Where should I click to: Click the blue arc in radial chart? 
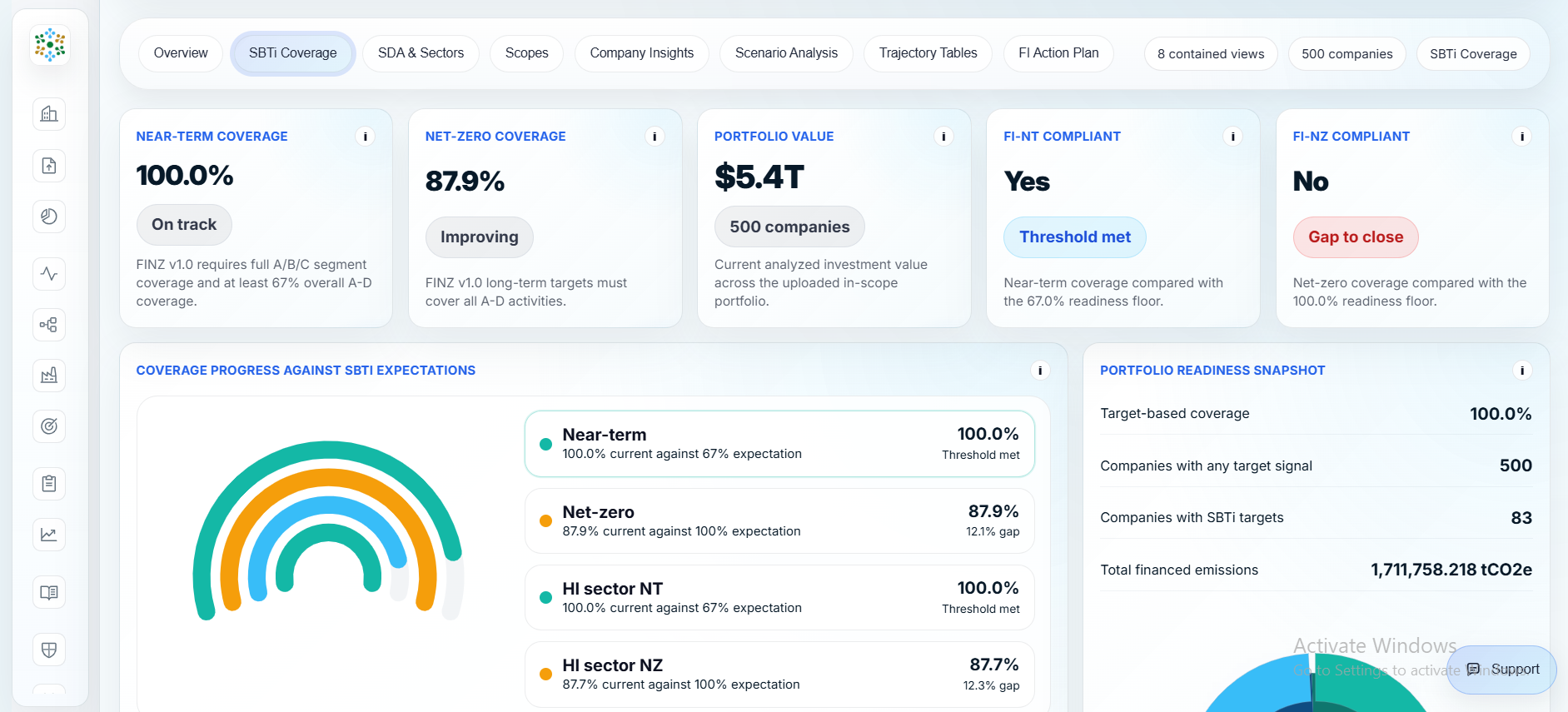tap(327, 504)
